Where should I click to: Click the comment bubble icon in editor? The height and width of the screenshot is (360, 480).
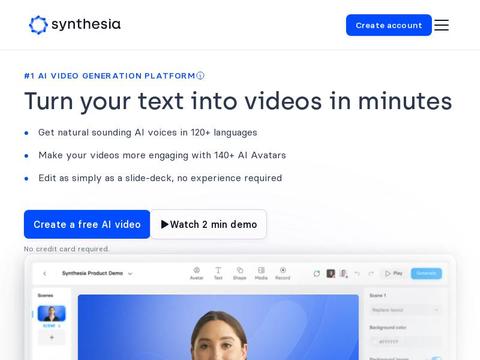[317, 274]
